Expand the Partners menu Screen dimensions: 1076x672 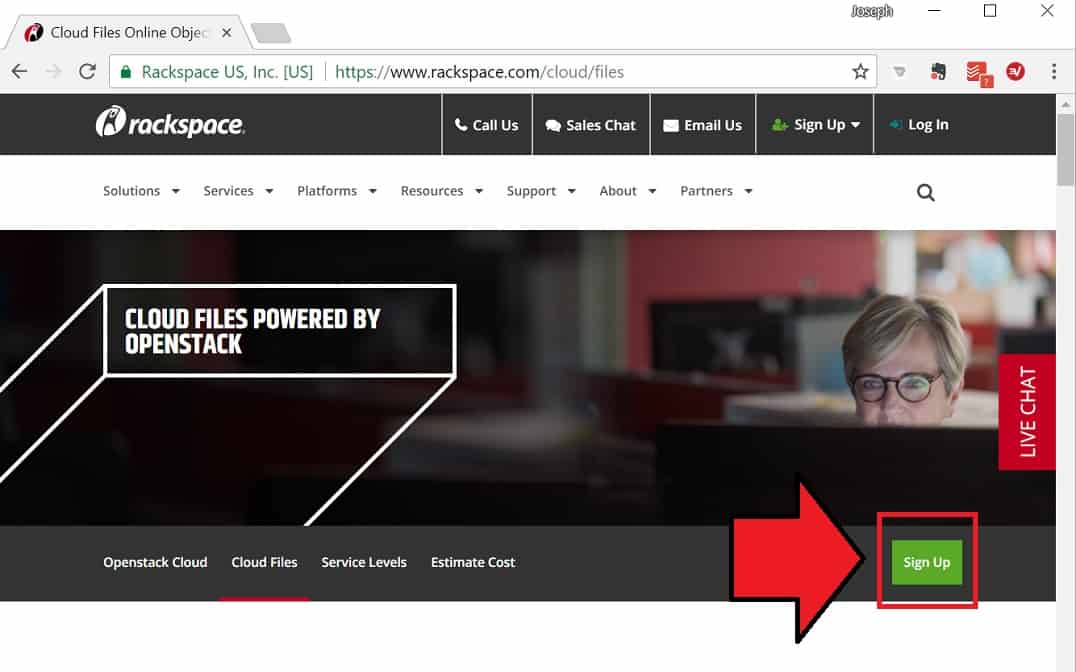point(716,191)
